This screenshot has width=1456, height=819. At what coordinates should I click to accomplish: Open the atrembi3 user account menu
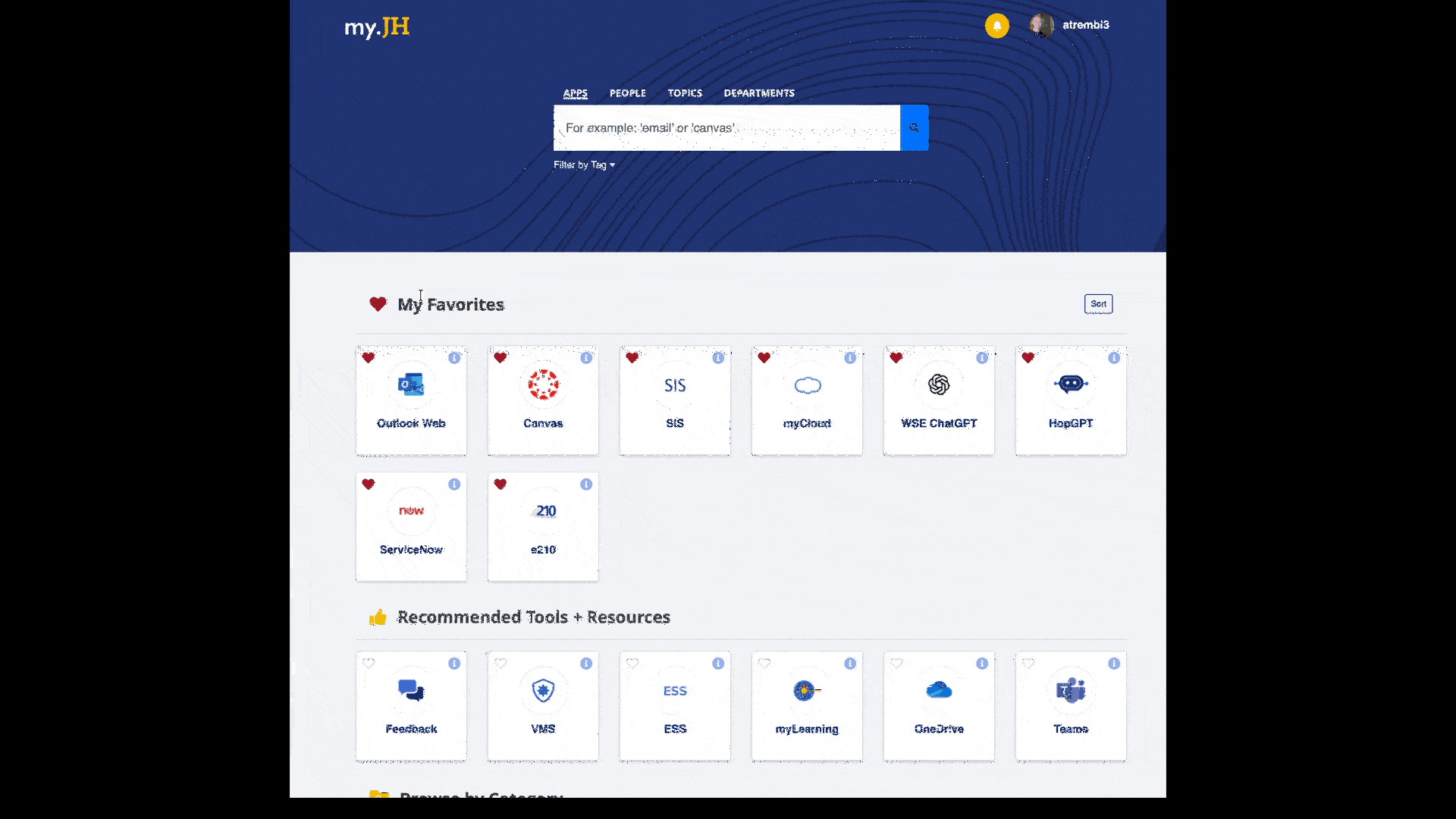(x=1086, y=25)
